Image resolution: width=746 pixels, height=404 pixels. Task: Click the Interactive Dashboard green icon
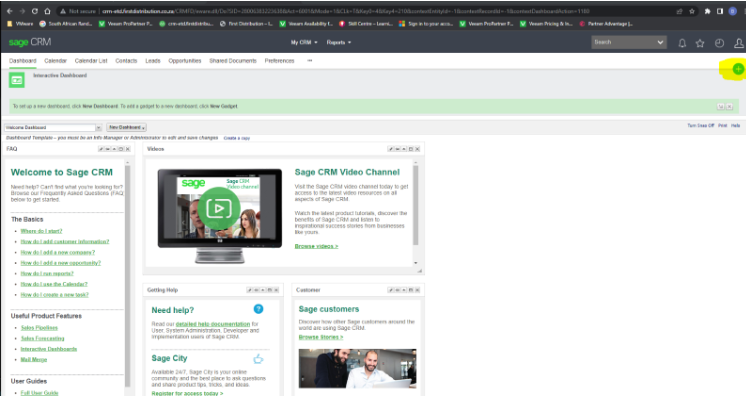click(17, 80)
